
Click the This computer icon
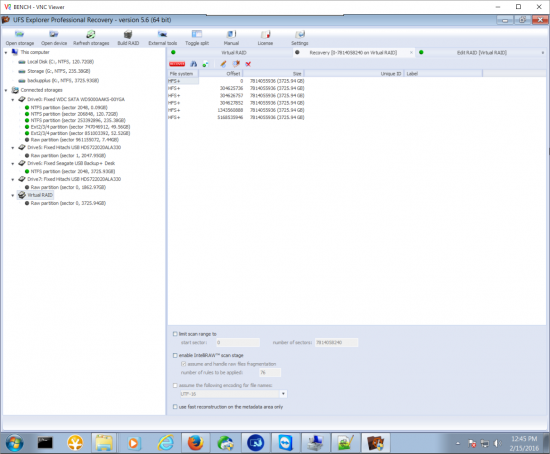point(15,52)
